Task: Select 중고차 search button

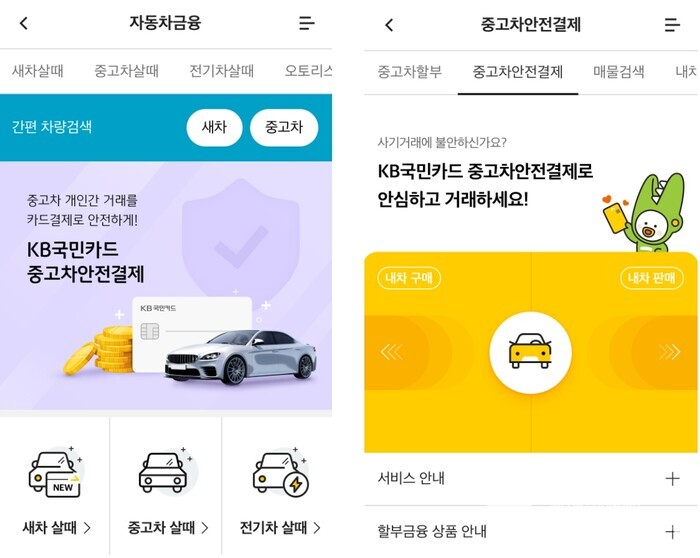Action: pyautogui.click(x=284, y=127)
